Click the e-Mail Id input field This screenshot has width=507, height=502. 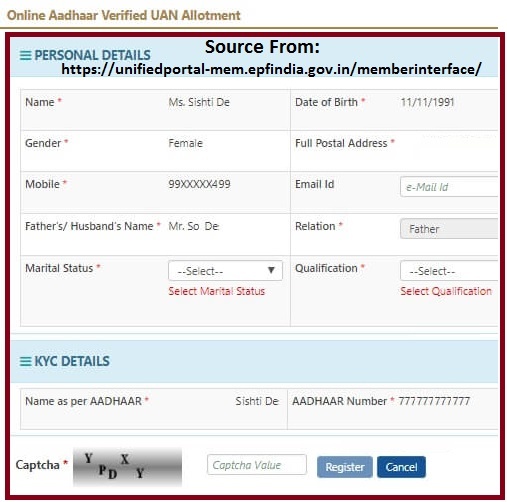[x=449, y=187]
